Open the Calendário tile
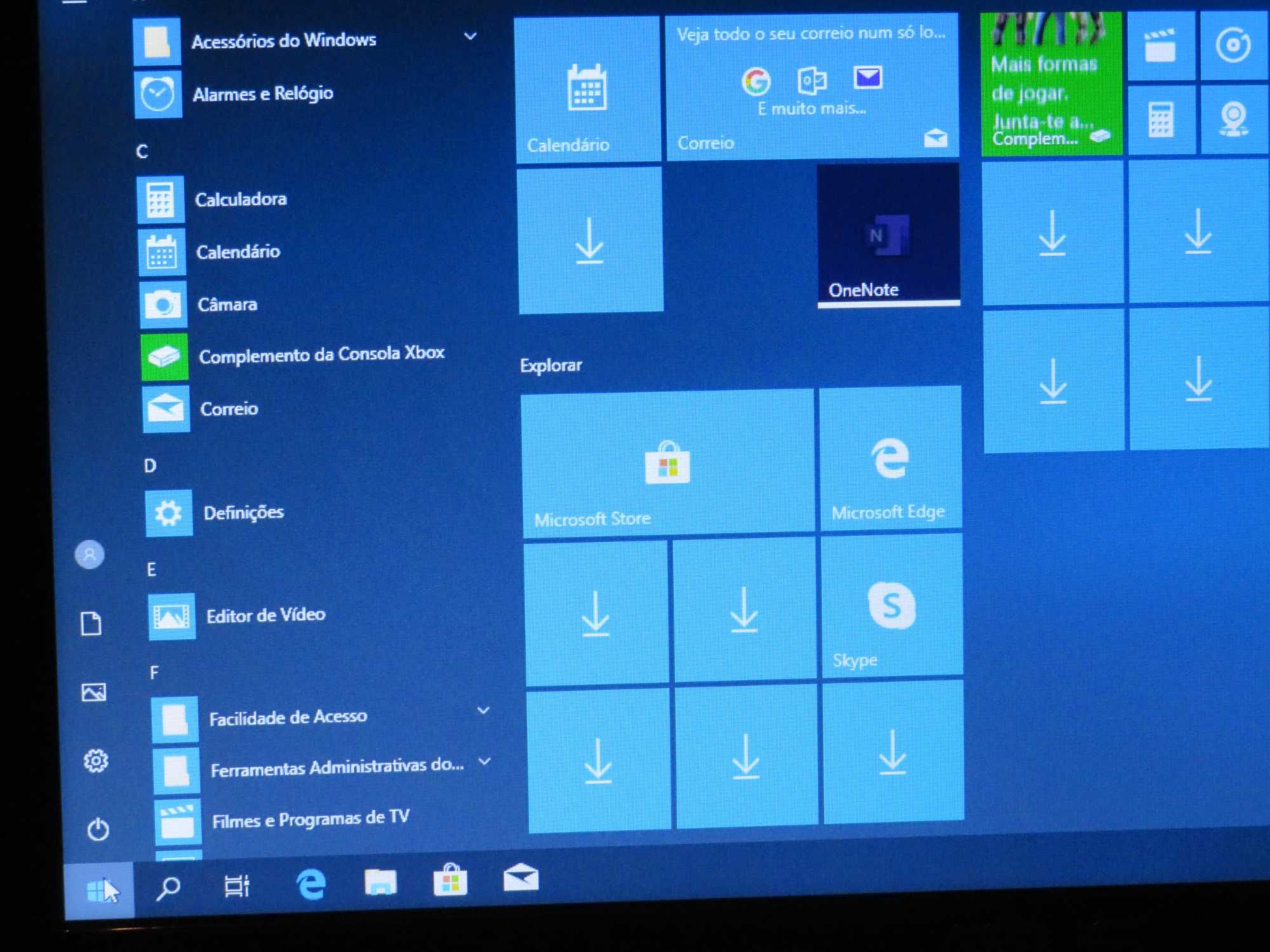The width and height of the screenshot is (1270, 952). (587, 89)
